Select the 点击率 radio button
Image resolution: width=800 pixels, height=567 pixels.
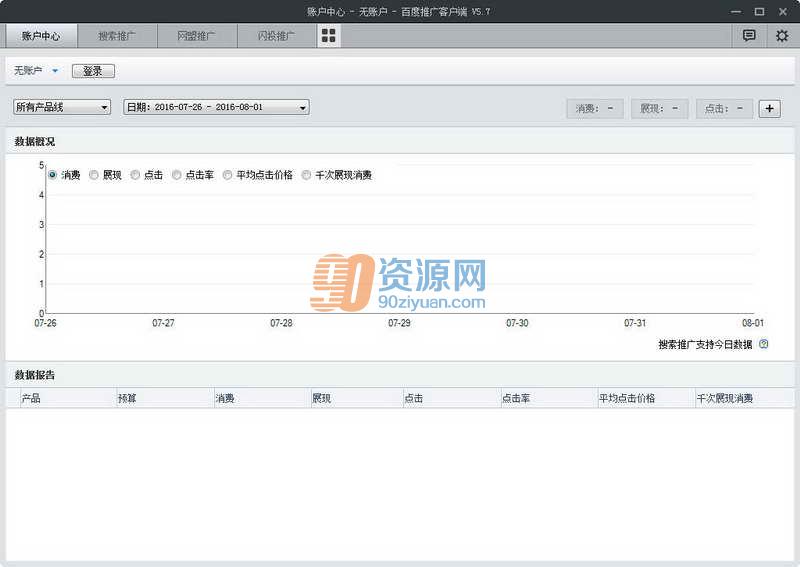click(177, 175)
